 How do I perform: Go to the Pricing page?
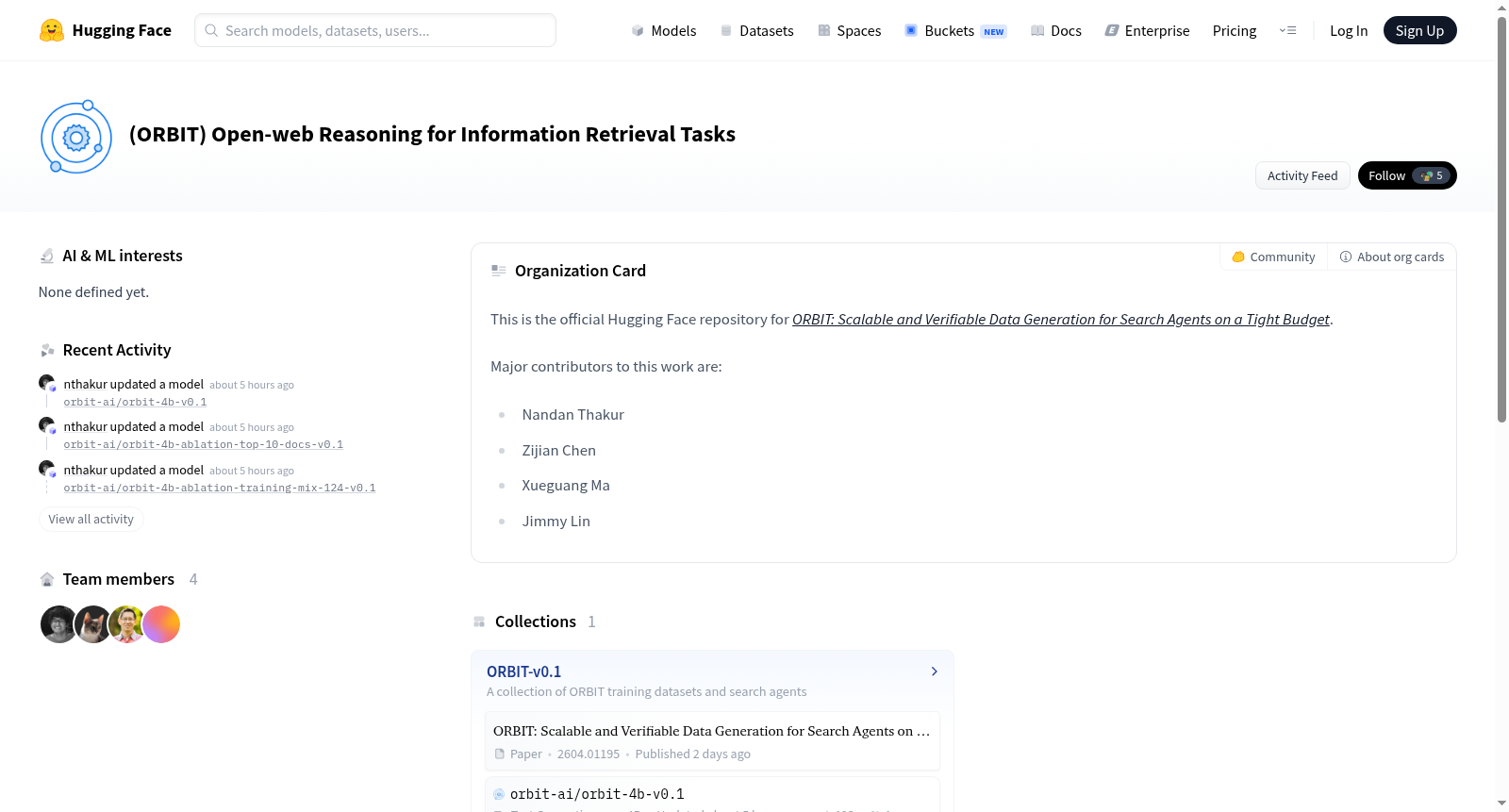tap(1235, 31)
